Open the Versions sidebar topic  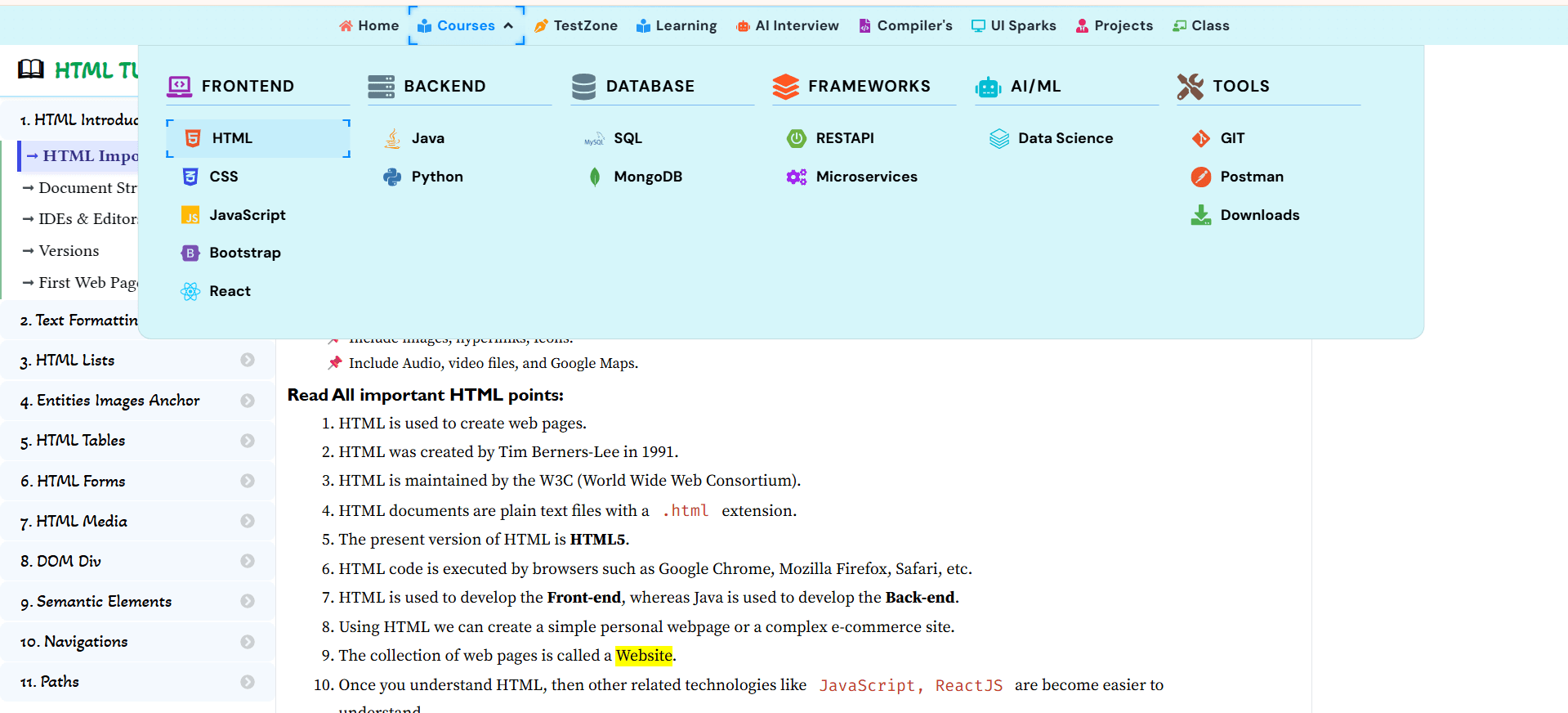(69, 251)
